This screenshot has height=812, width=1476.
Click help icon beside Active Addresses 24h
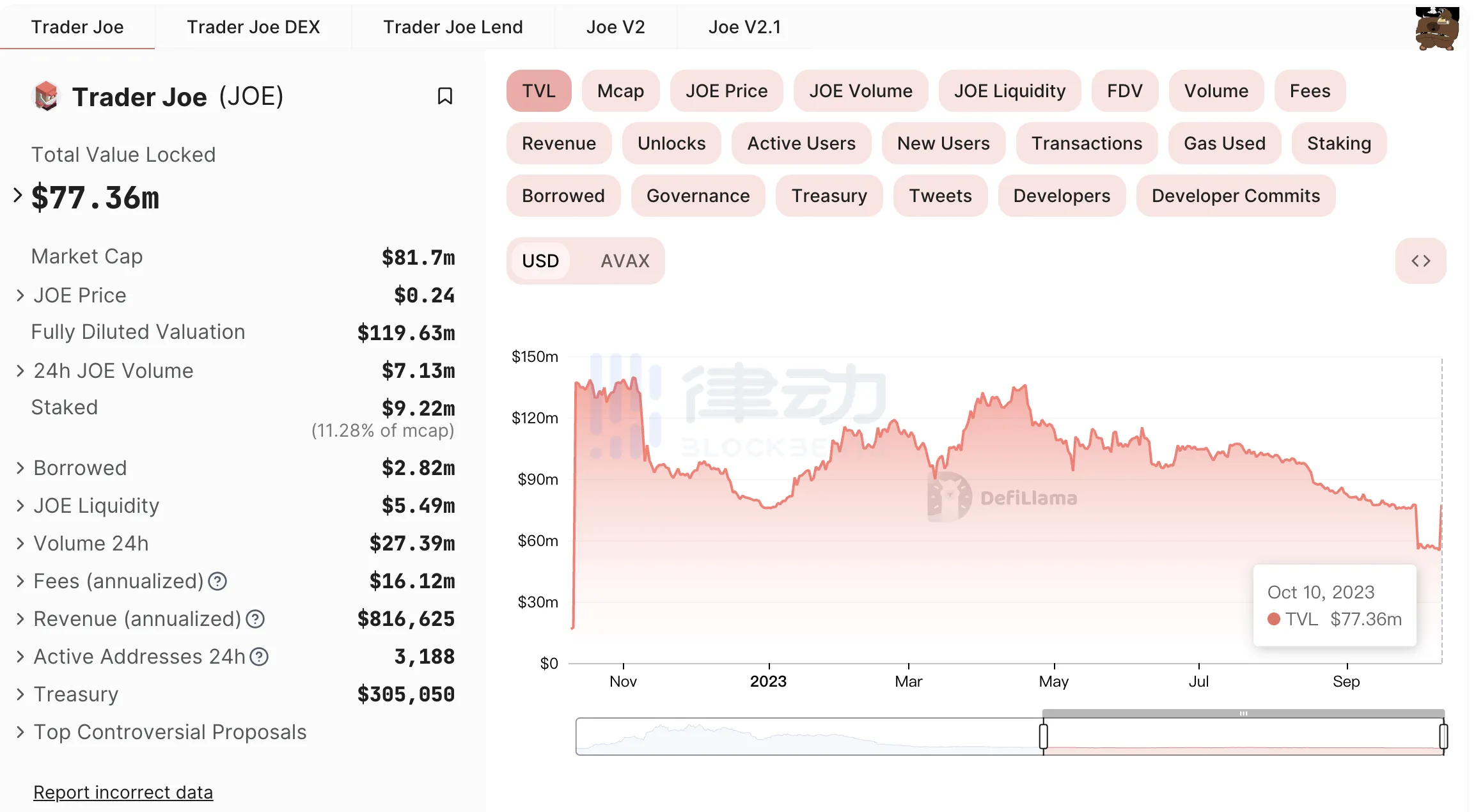259,657
